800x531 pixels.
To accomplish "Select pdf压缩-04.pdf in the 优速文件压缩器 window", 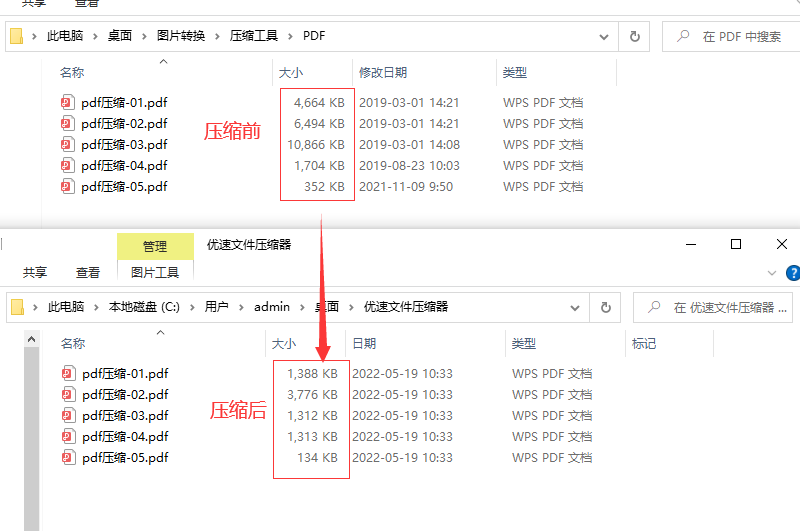I will (126, 436).
